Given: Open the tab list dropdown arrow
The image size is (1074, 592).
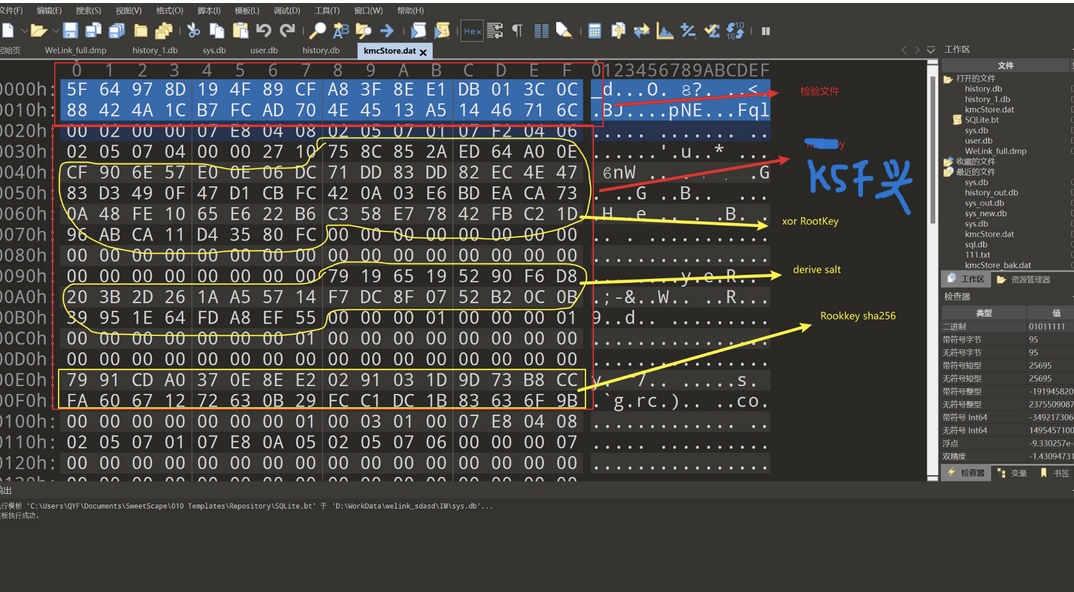Looking at the screenshot, I should point(930,50).
